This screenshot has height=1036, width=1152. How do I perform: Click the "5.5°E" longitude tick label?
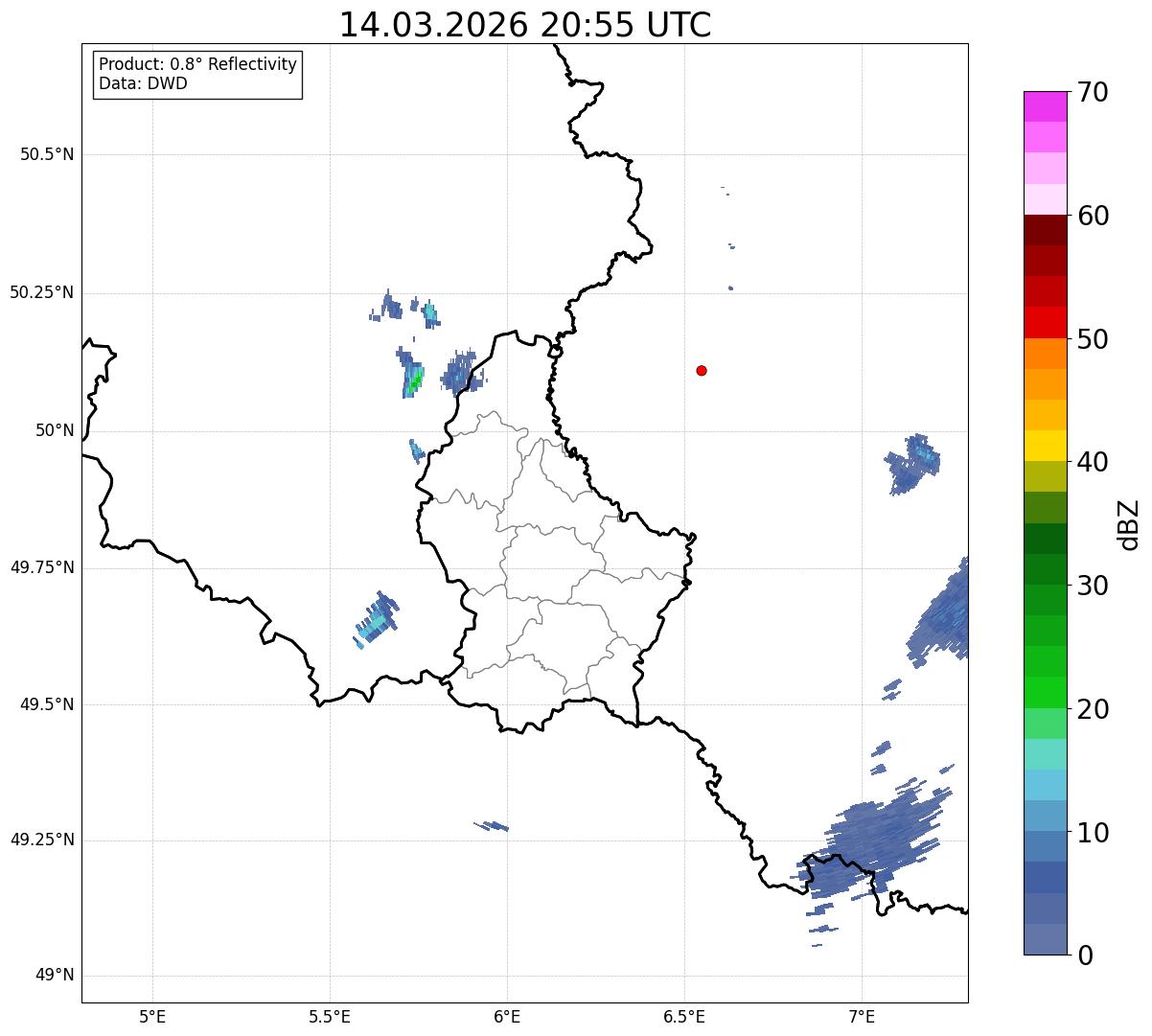(x=330, y=1016)
